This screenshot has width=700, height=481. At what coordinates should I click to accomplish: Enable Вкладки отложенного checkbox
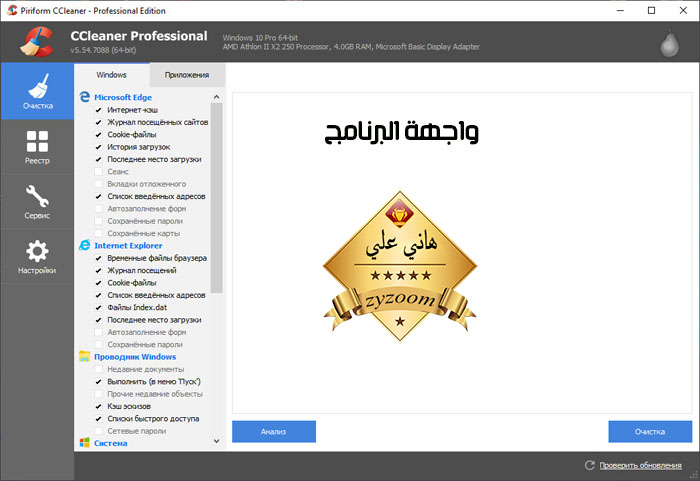(99, 184)
